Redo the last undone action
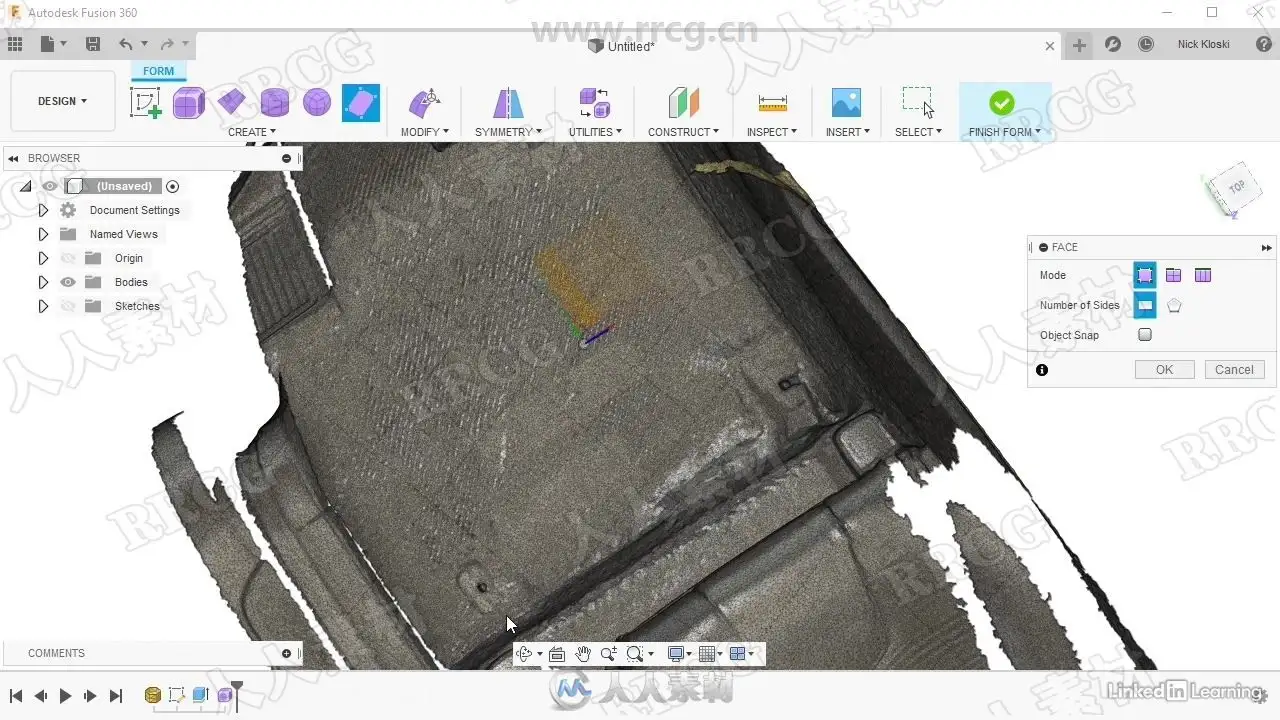 tap(167, 44)
